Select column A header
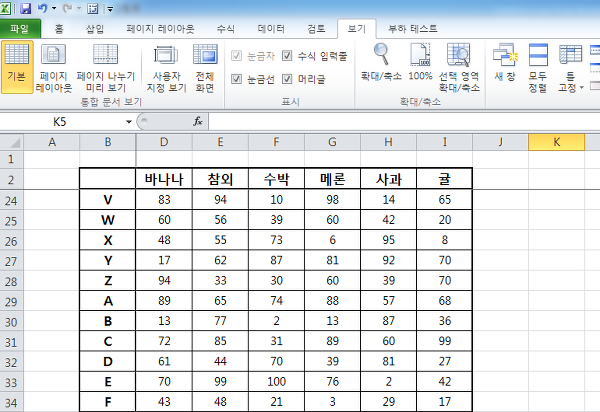Image resolution: width=600 pixels, height=412 pixels. click(x=52, y=142)
